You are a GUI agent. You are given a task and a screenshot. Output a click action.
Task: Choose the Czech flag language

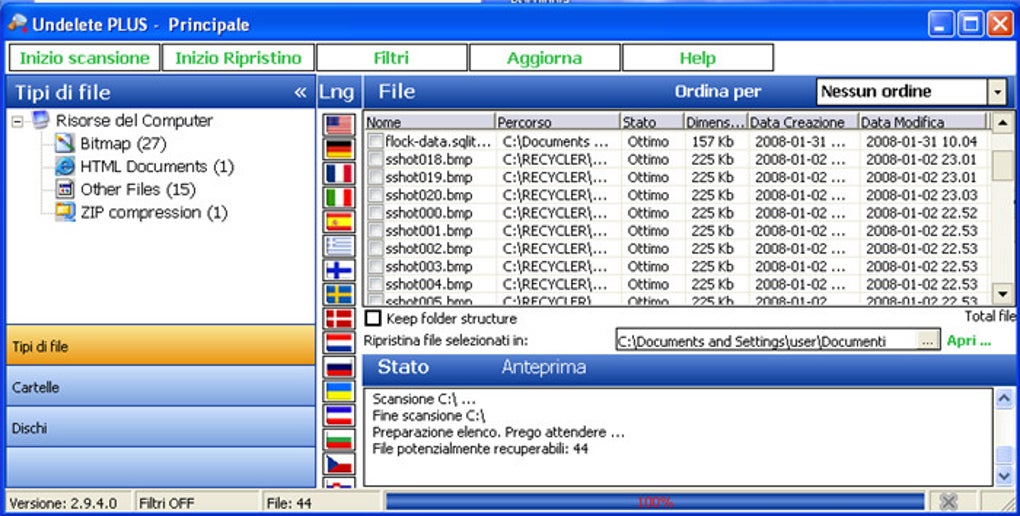point(339,463)
